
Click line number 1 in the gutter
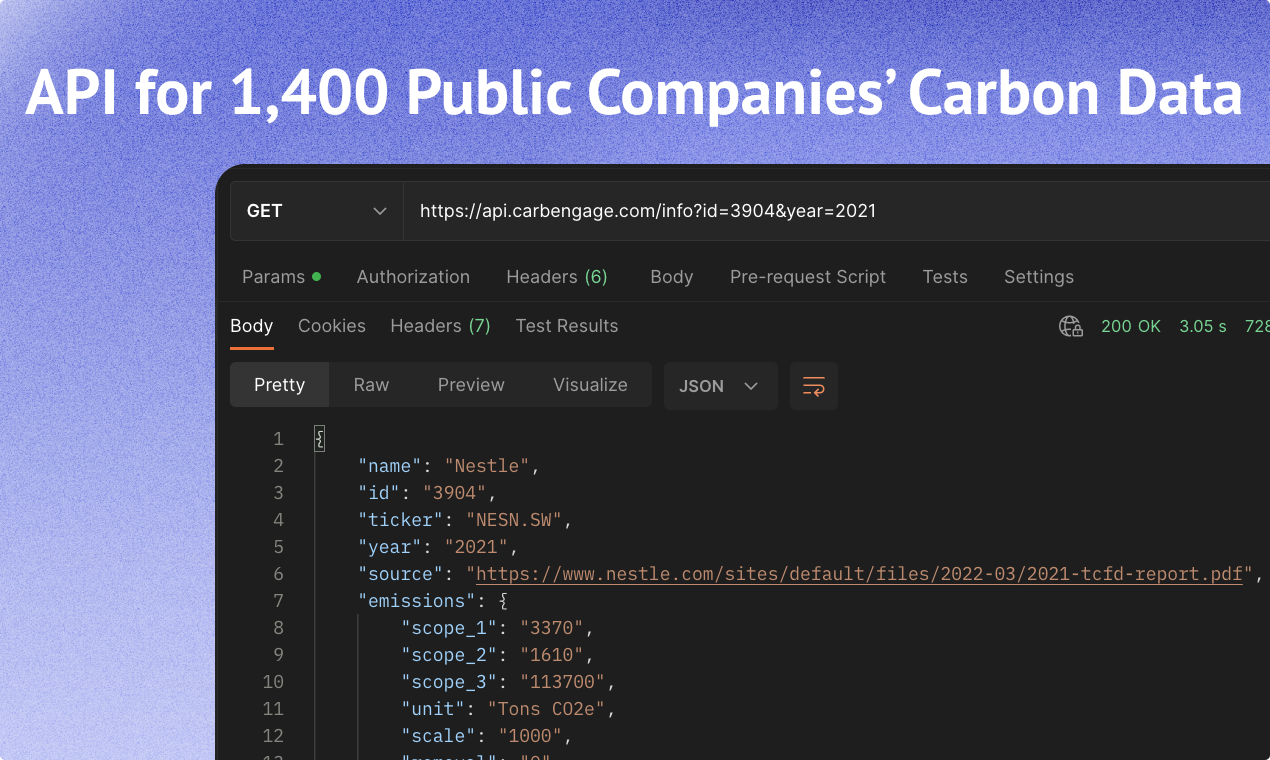tap(278, 439)
